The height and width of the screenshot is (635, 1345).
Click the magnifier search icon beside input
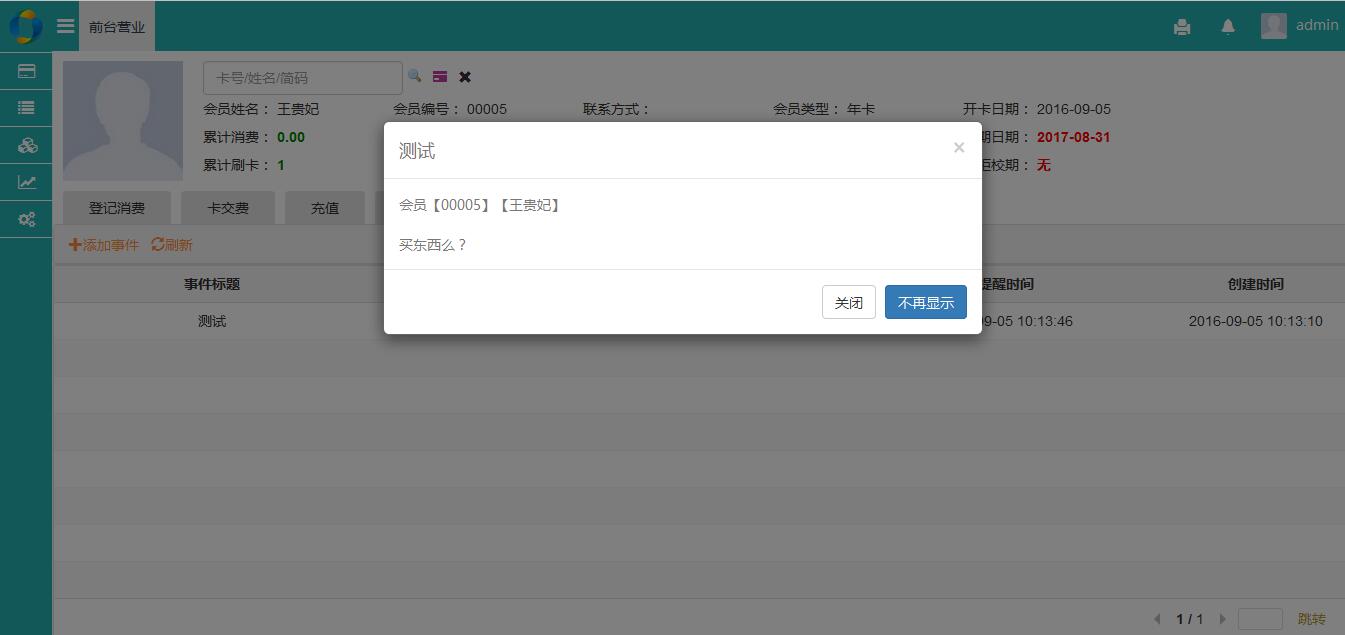[414, 76]
